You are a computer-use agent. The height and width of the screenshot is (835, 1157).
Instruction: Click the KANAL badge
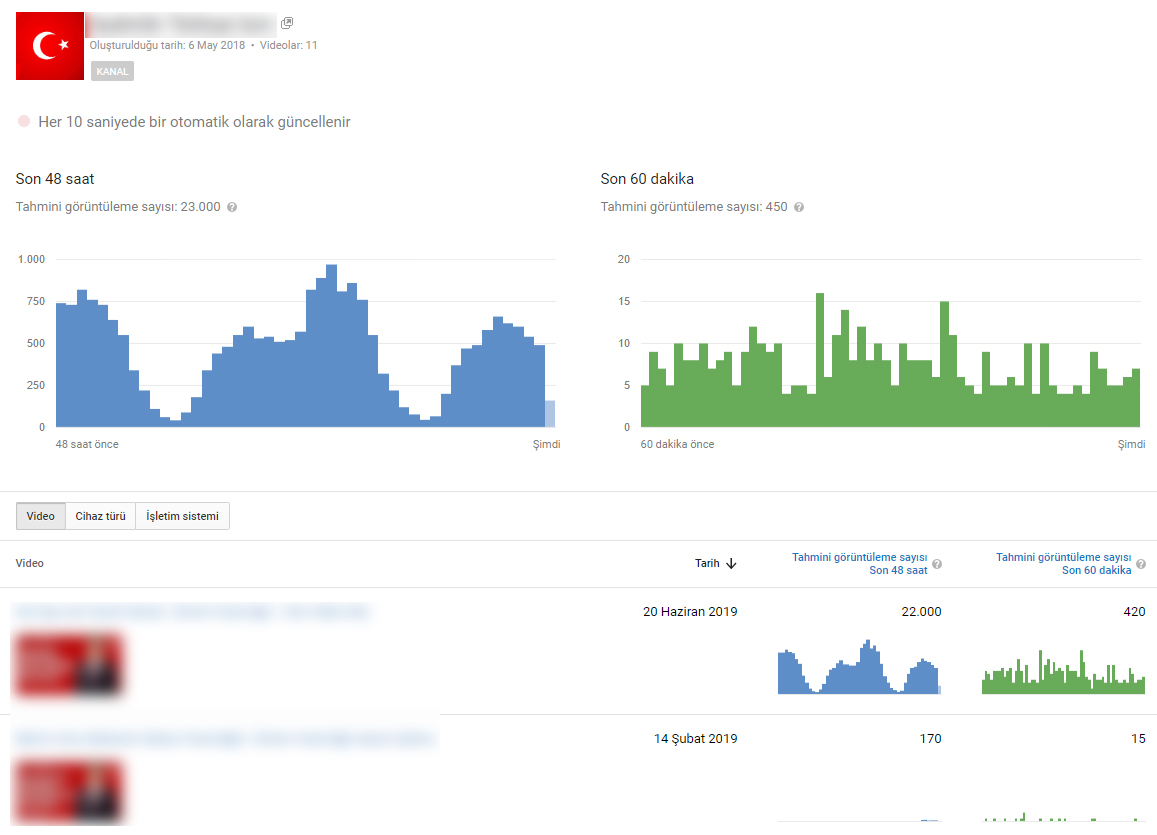pos(112,72)
